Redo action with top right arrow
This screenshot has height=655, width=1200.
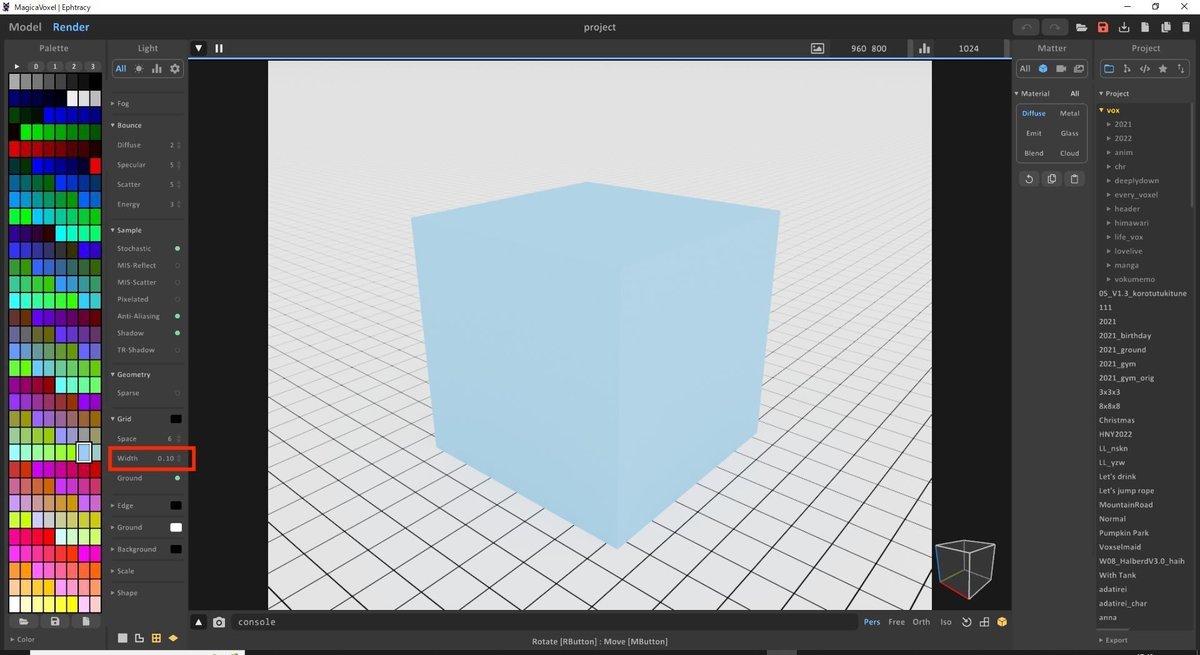pos(1054,27)
